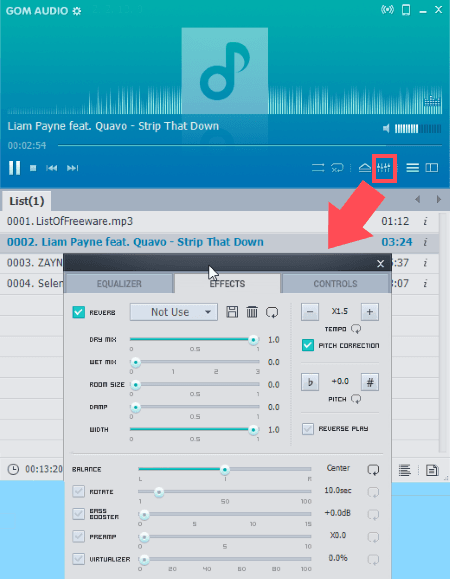
Task: Reset the virtualizer setting
Action: [x=373, y=560]
